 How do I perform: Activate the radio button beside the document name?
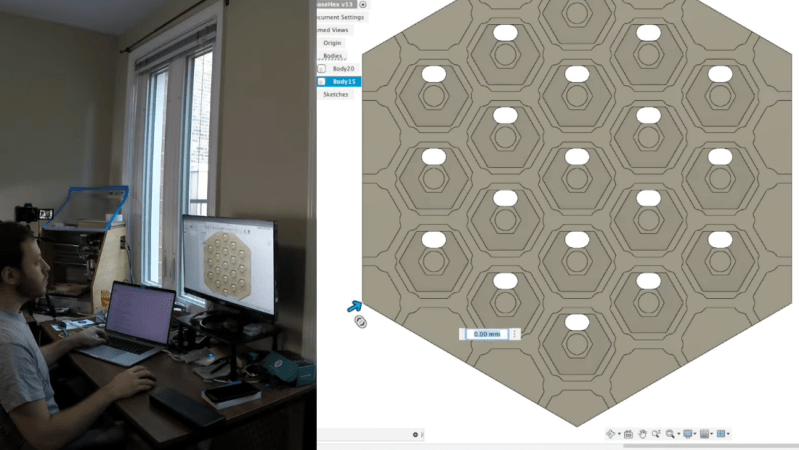tap(363, 5)
